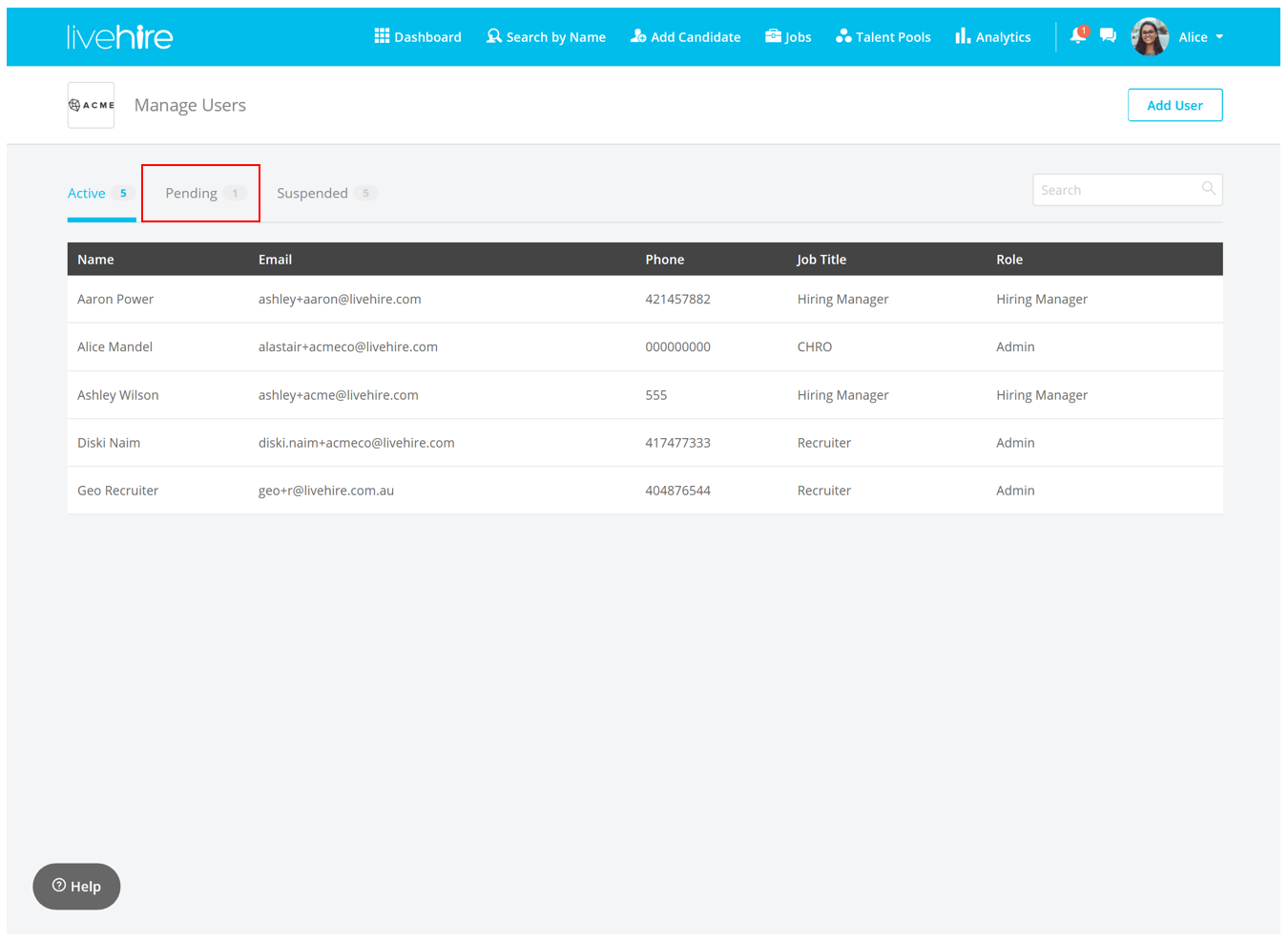Open the Analytics section

[993, 37]
